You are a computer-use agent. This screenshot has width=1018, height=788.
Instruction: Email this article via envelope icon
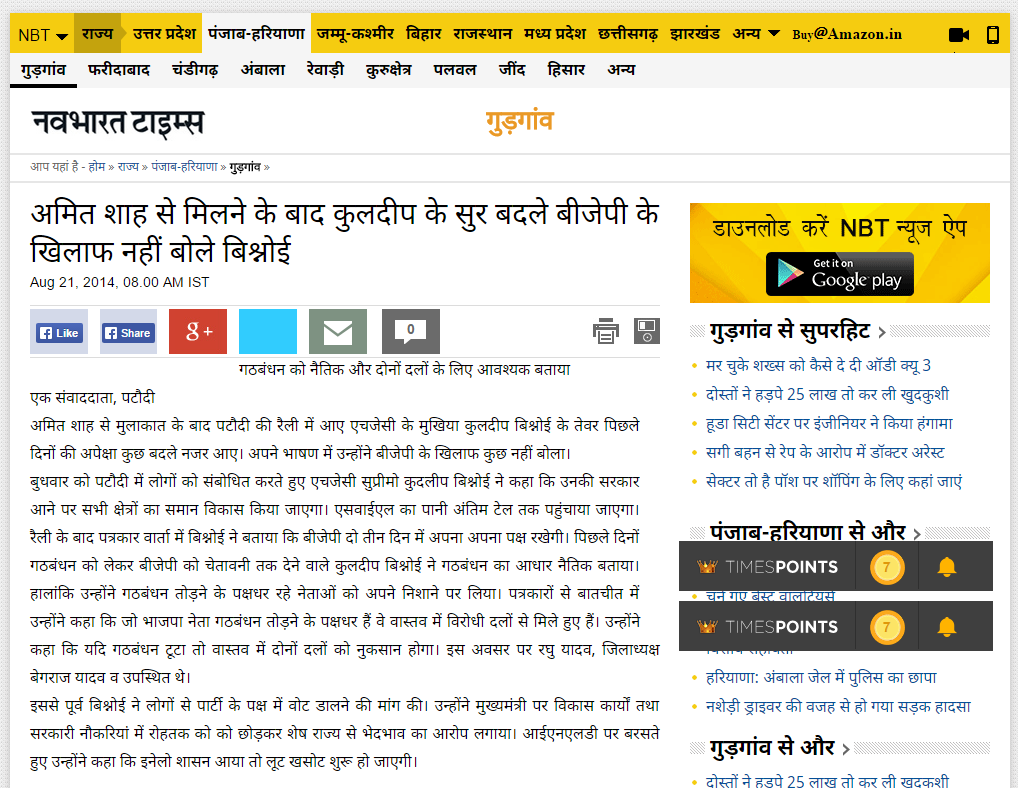point(338,332)
